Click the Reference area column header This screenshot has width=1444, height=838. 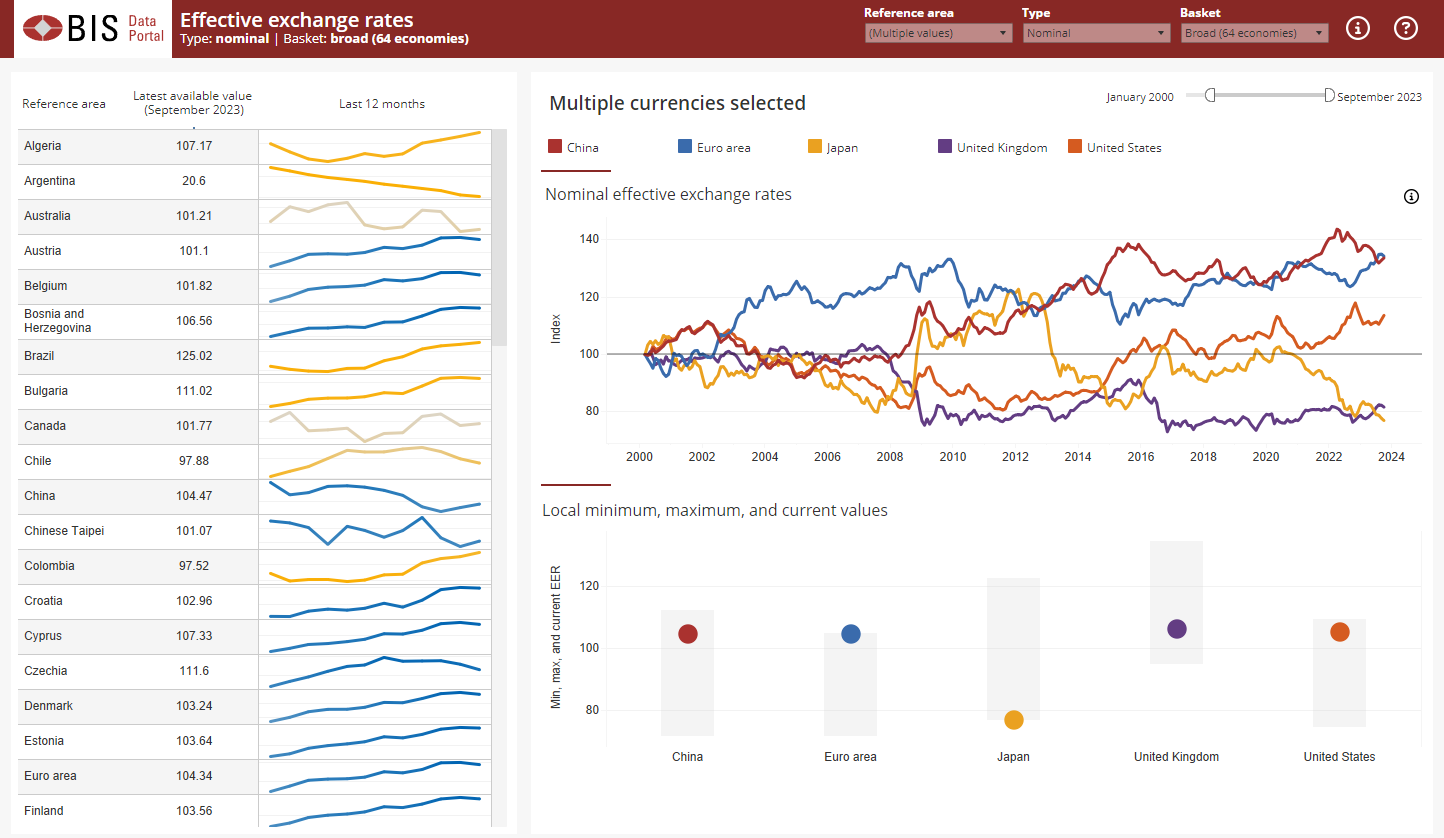click(64, 104)
